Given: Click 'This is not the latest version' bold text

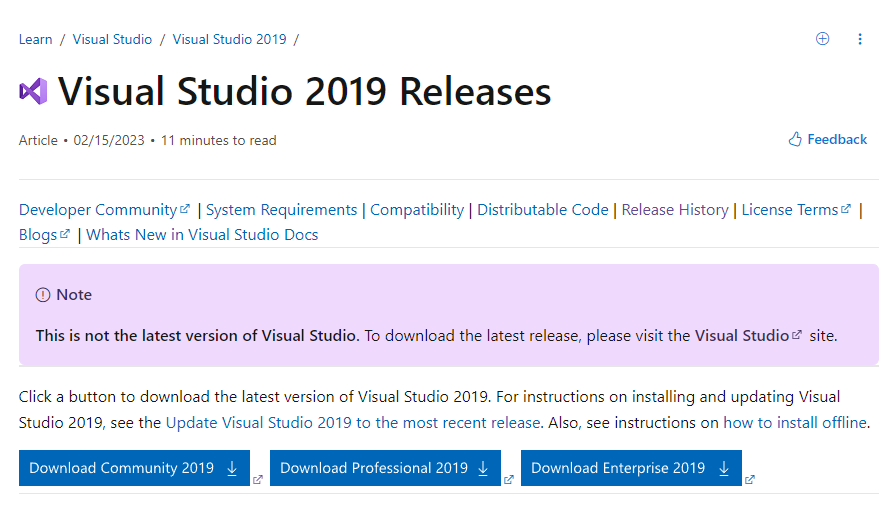Looking at the screenshot, I should point(197,336).
